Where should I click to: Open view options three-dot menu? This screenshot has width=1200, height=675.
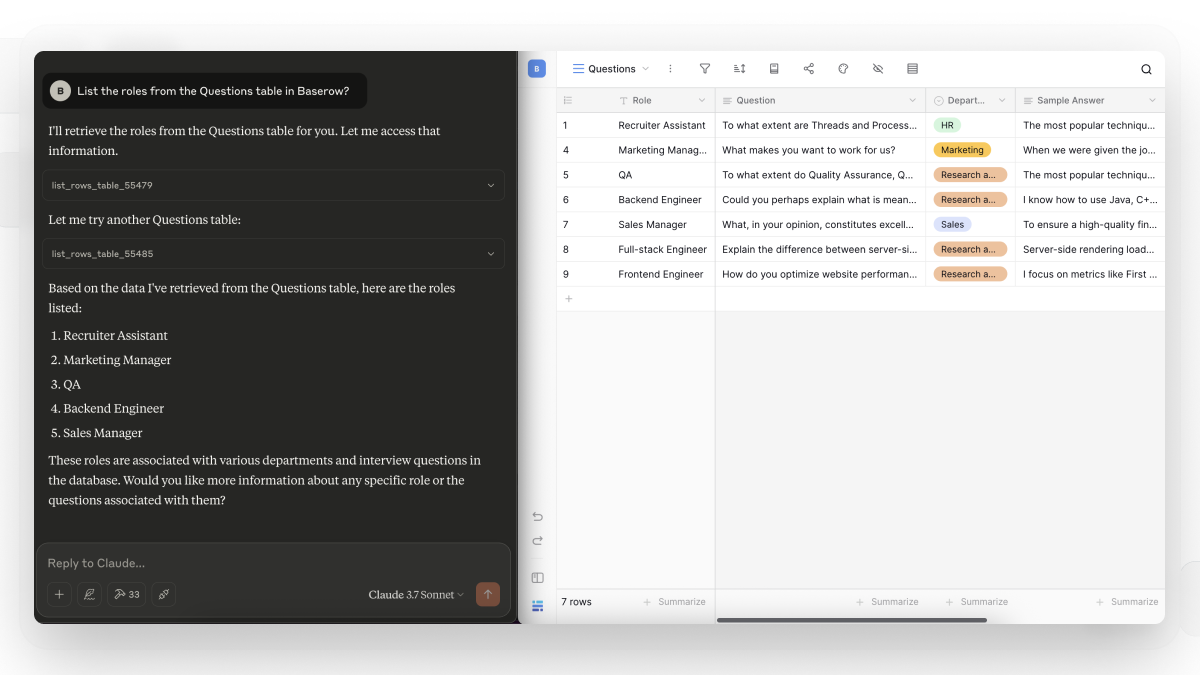670,69
